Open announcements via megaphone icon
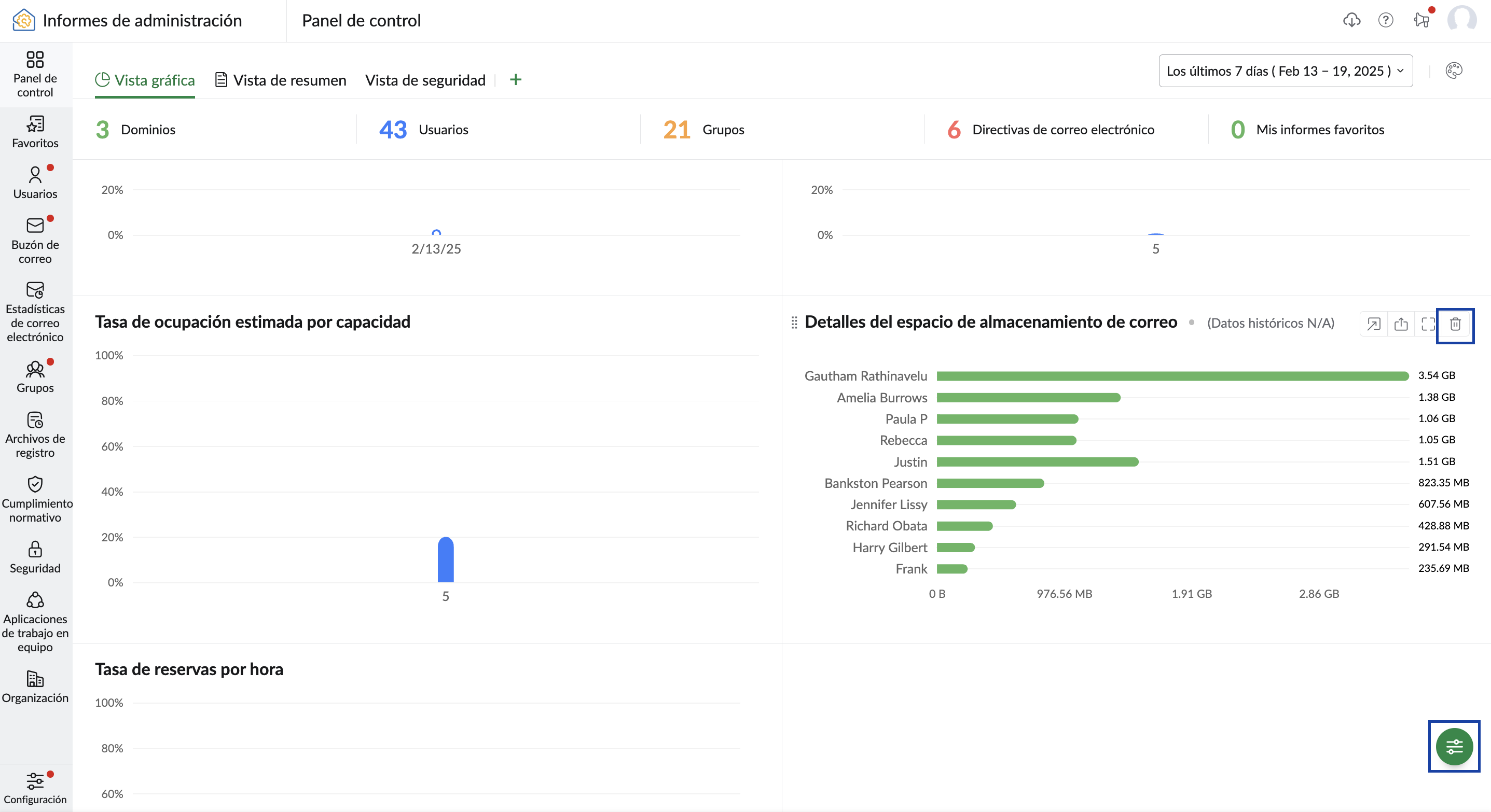 [x=1422, y=20]
